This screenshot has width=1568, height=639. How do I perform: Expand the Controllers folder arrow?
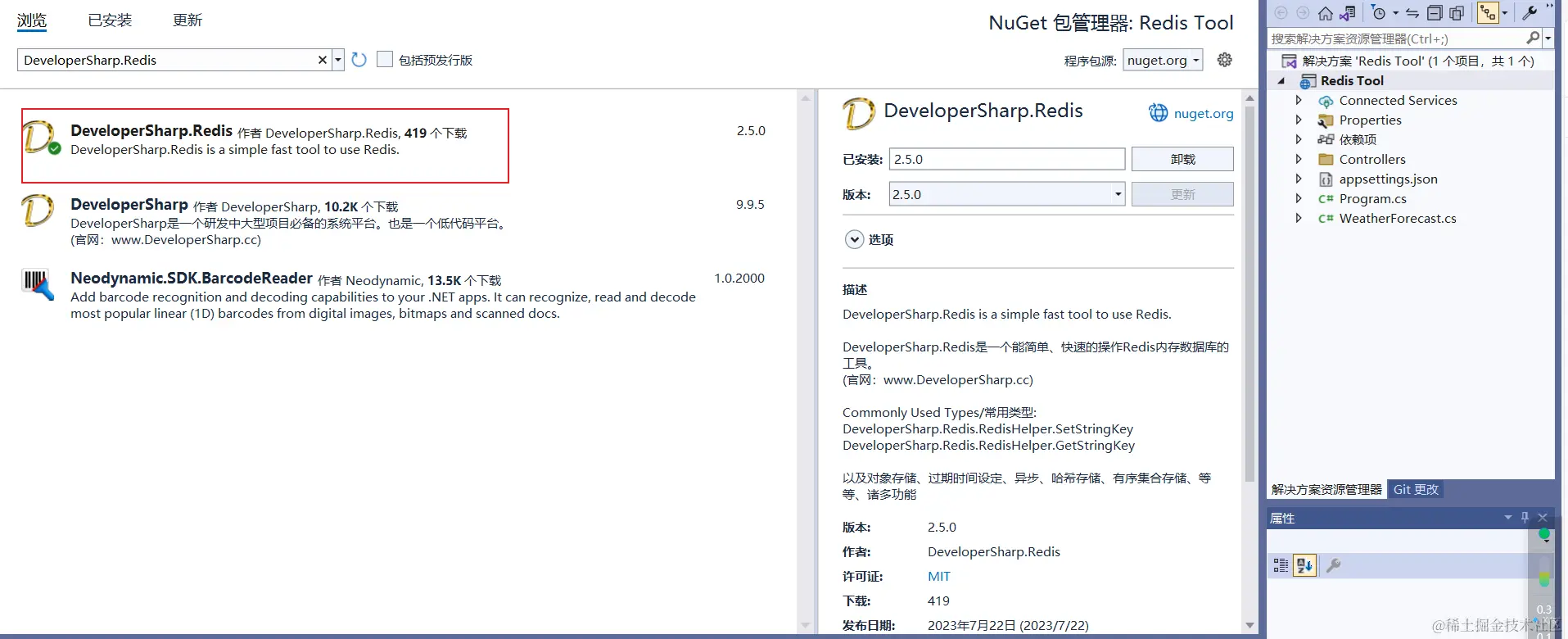coord(1299,160)
